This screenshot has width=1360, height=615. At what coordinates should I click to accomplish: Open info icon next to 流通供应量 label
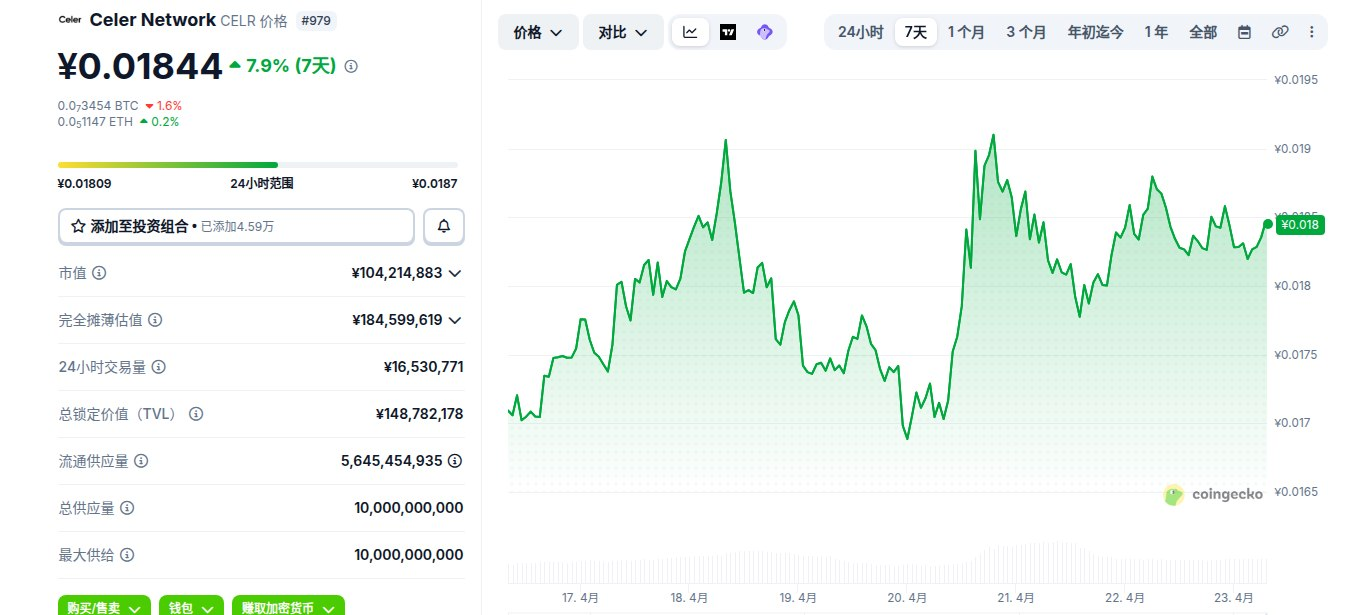point(141,461)
